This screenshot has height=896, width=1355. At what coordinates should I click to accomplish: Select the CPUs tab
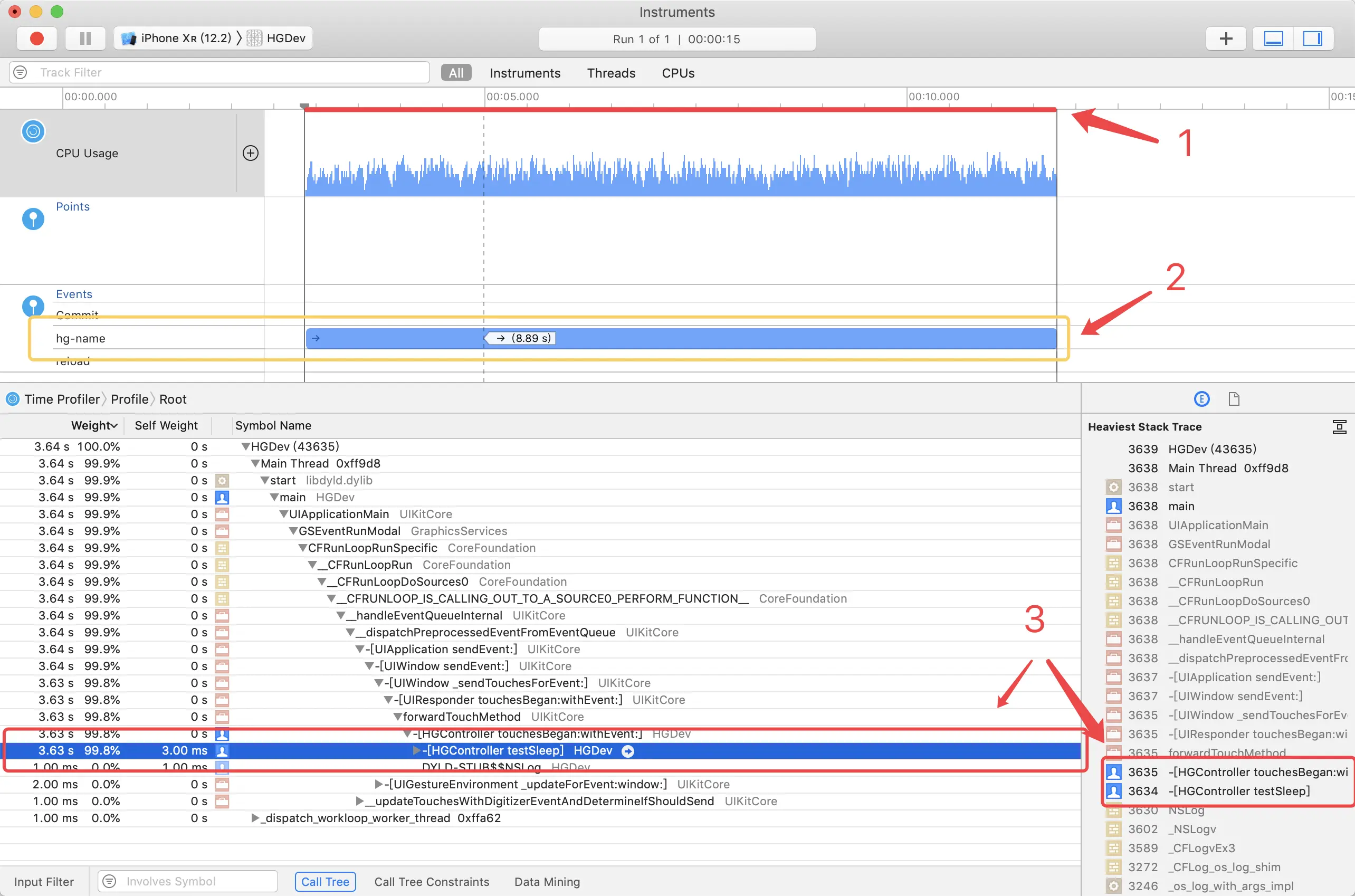pos(677,73)
